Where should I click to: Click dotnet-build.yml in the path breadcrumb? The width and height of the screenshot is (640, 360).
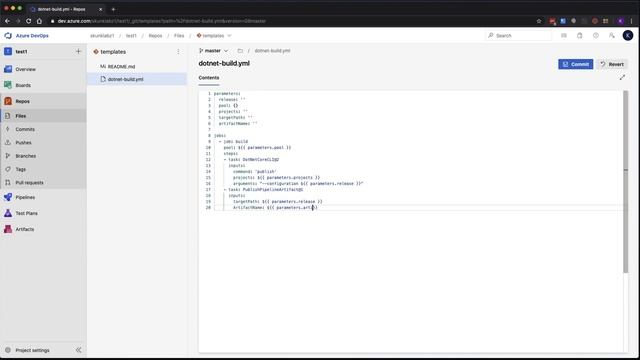click(272, 51)
